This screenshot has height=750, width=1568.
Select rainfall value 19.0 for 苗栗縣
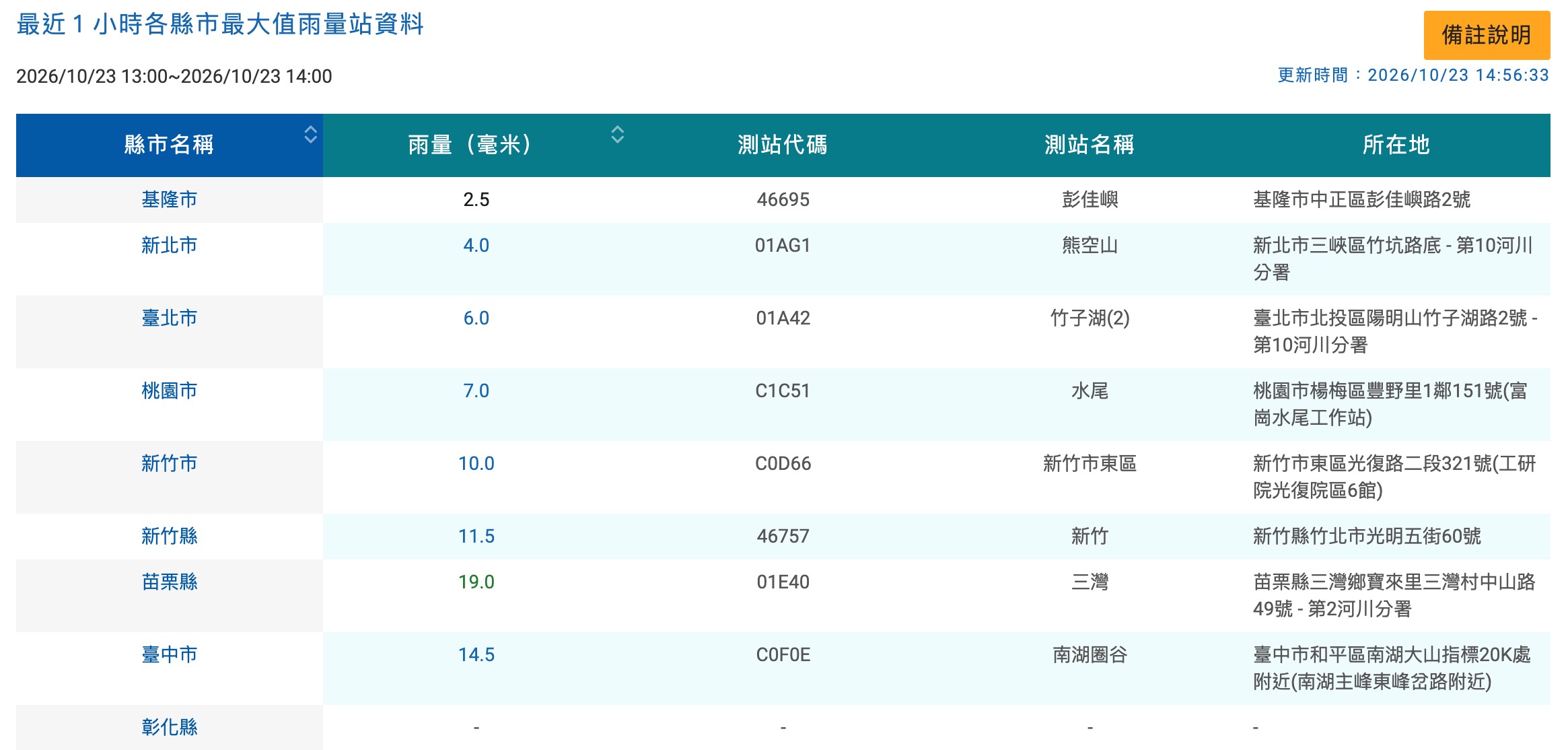476,582
